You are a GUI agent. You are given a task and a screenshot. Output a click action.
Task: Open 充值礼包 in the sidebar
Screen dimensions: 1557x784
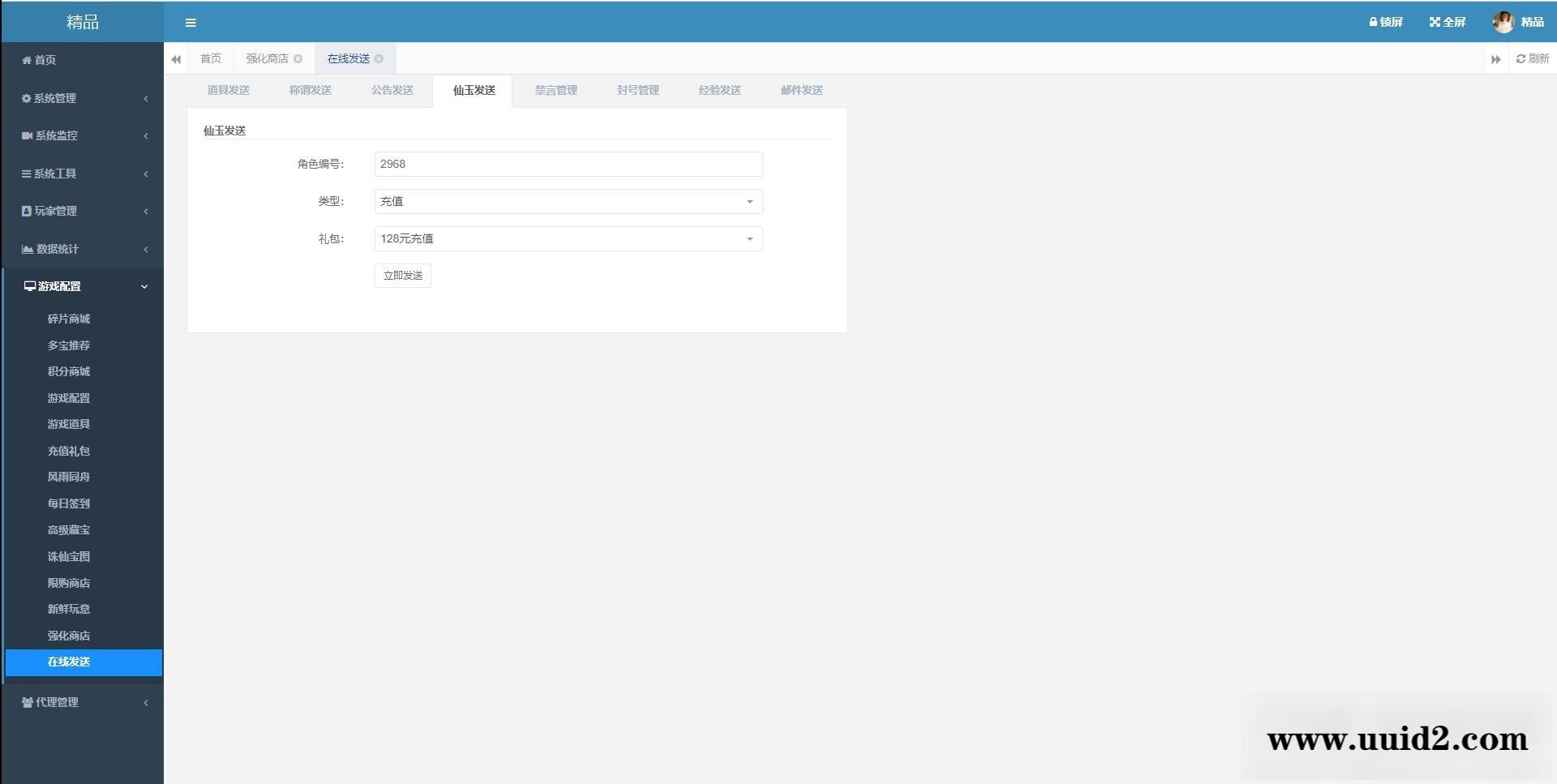point(69,451)
